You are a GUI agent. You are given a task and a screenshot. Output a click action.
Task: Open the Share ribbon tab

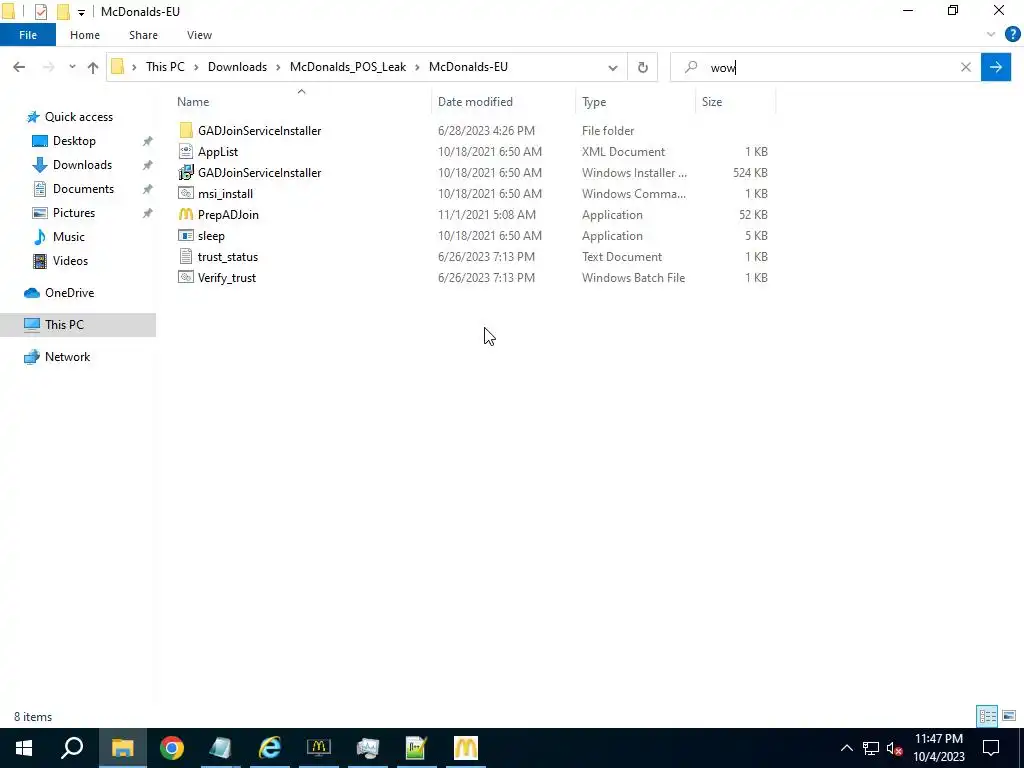(x=143, y=35)
